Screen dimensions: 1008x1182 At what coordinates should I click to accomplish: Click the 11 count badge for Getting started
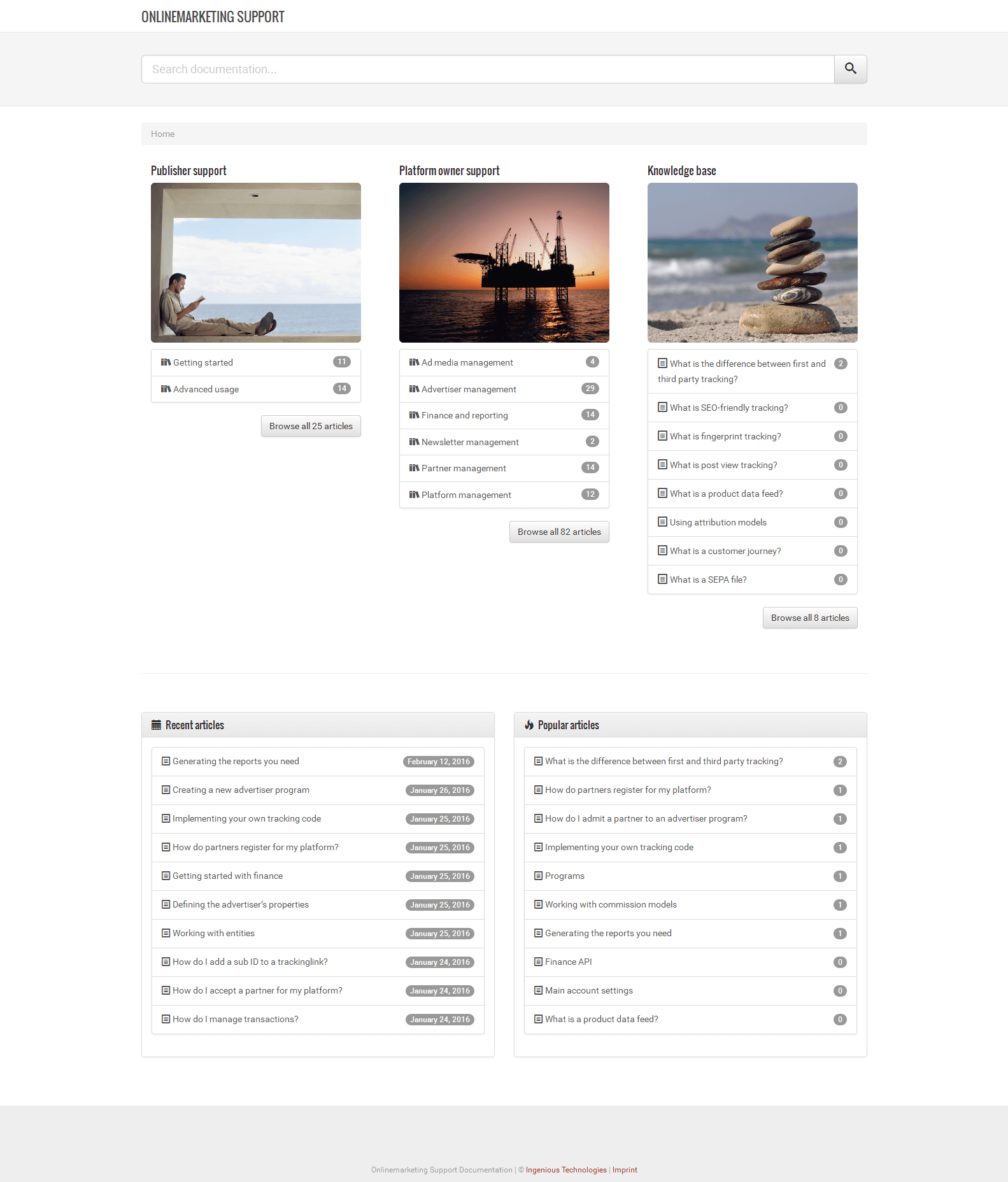(342, 362)
